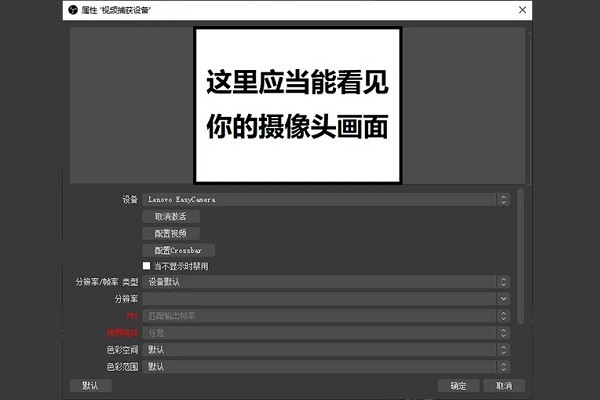The image size is (600, 400).
Task: Click the 配置视频 button
Action: click(171, 233)
